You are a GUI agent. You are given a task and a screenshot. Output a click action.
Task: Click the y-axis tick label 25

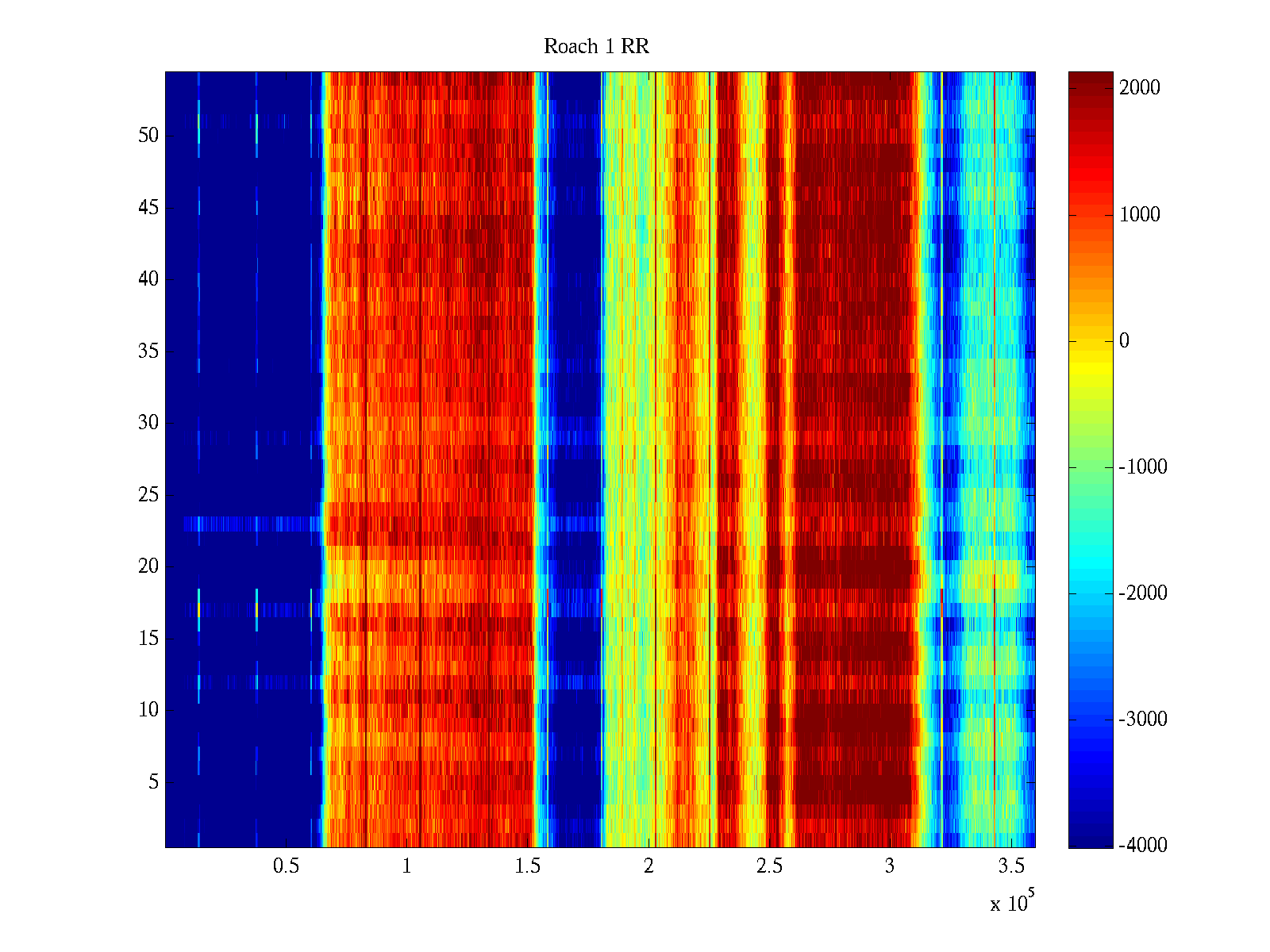(148, 495)
